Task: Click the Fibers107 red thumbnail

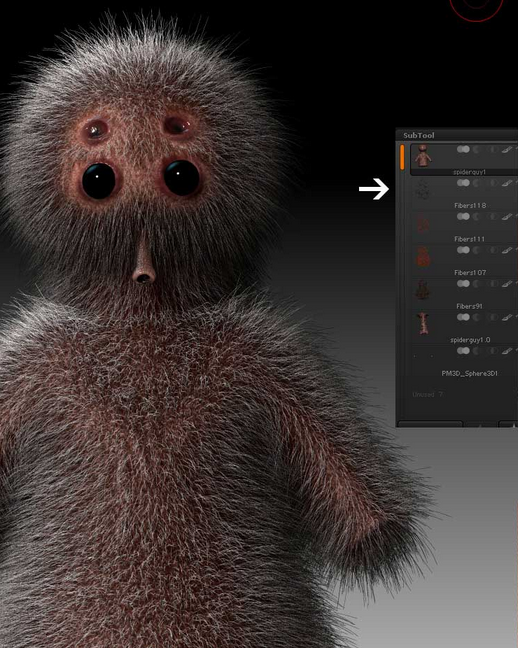Action: point(423,256)
